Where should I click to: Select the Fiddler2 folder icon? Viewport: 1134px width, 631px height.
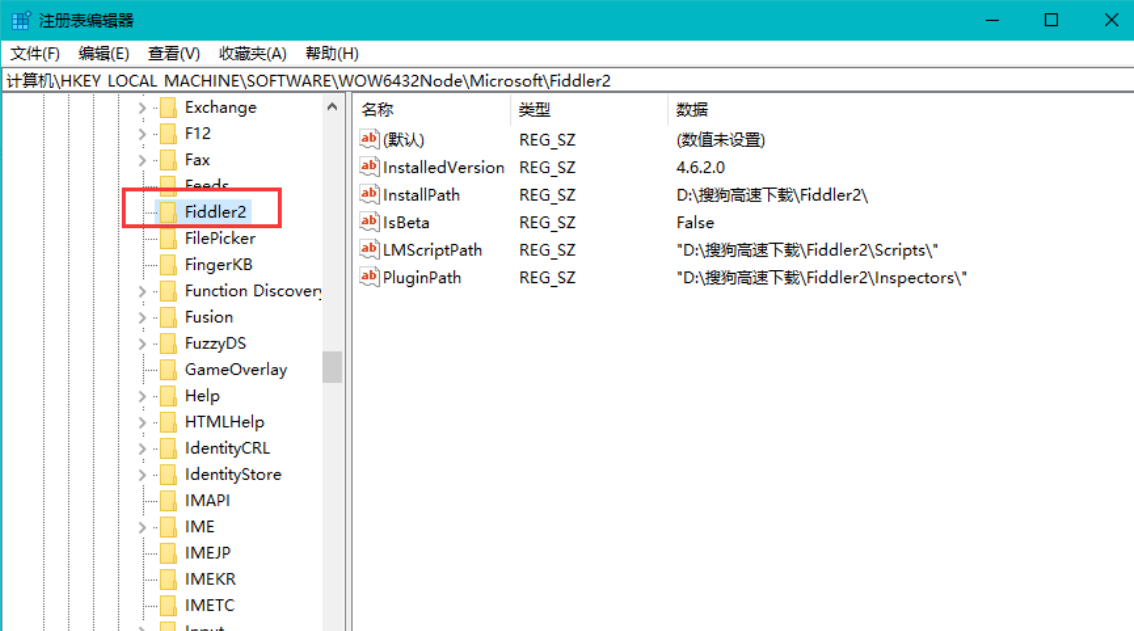point(167,211)
